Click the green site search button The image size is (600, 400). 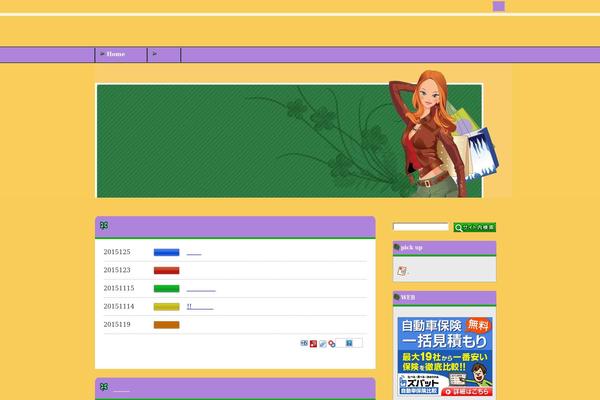click(474, 227)
